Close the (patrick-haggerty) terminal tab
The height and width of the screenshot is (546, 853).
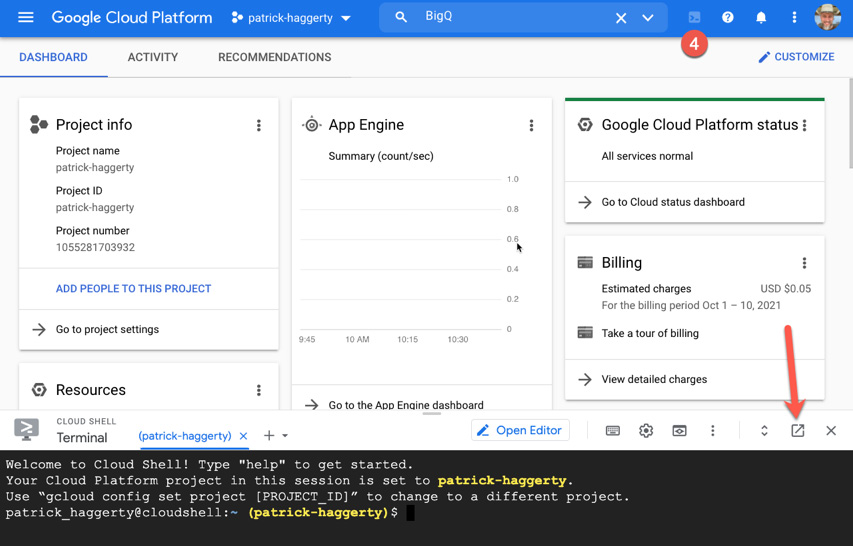point(243,436)
